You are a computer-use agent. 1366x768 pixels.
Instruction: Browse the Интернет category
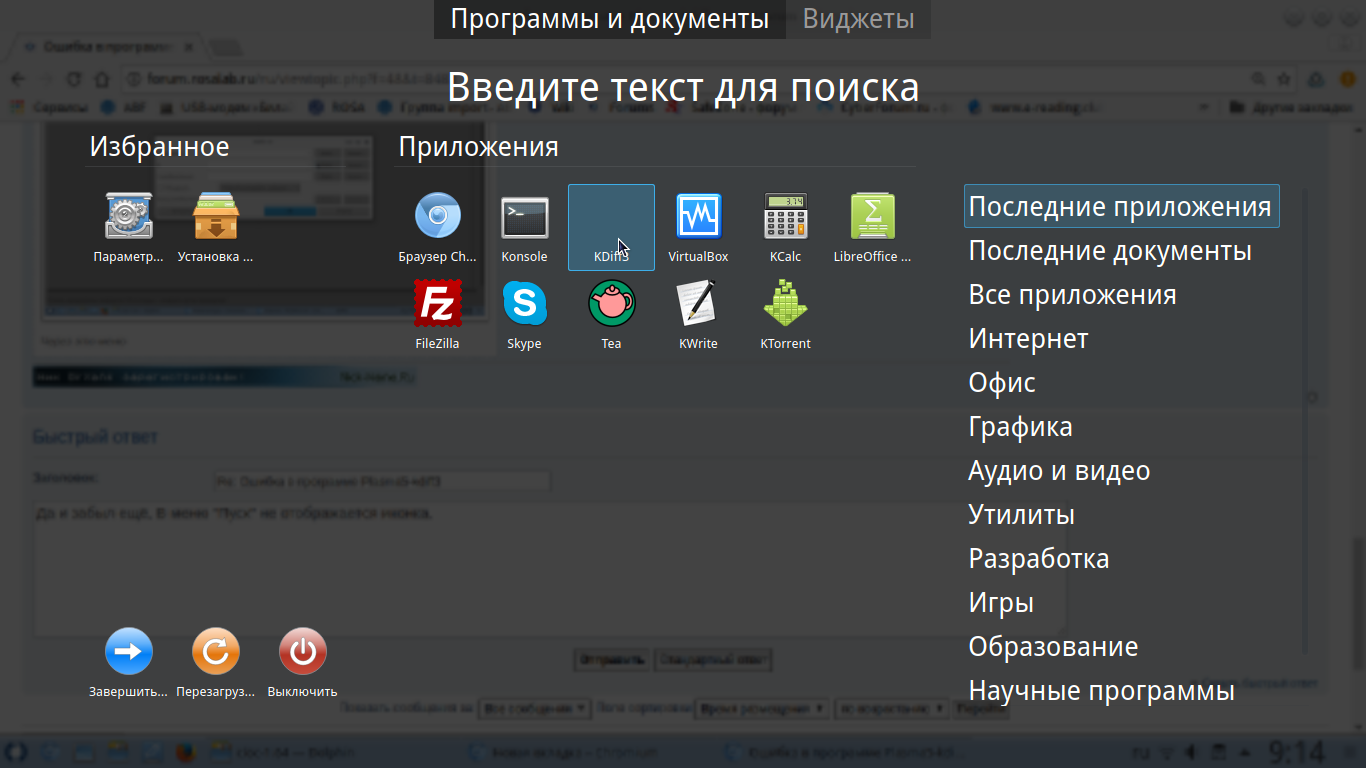[x=1028, y=338]
